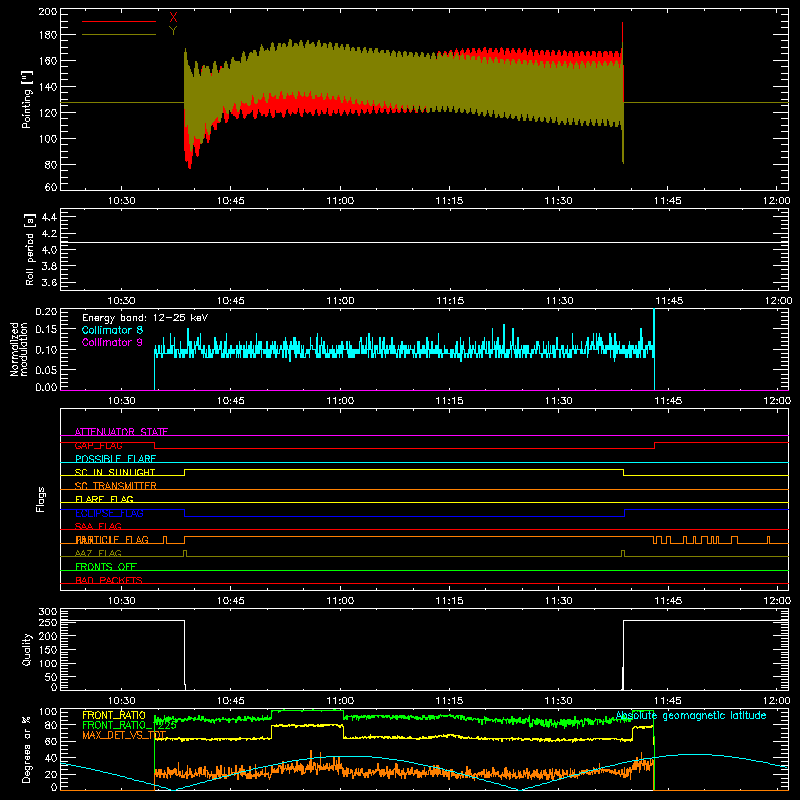
Task: Click the 10:45 tick under the modulation panel
Action: click(231, 401)
